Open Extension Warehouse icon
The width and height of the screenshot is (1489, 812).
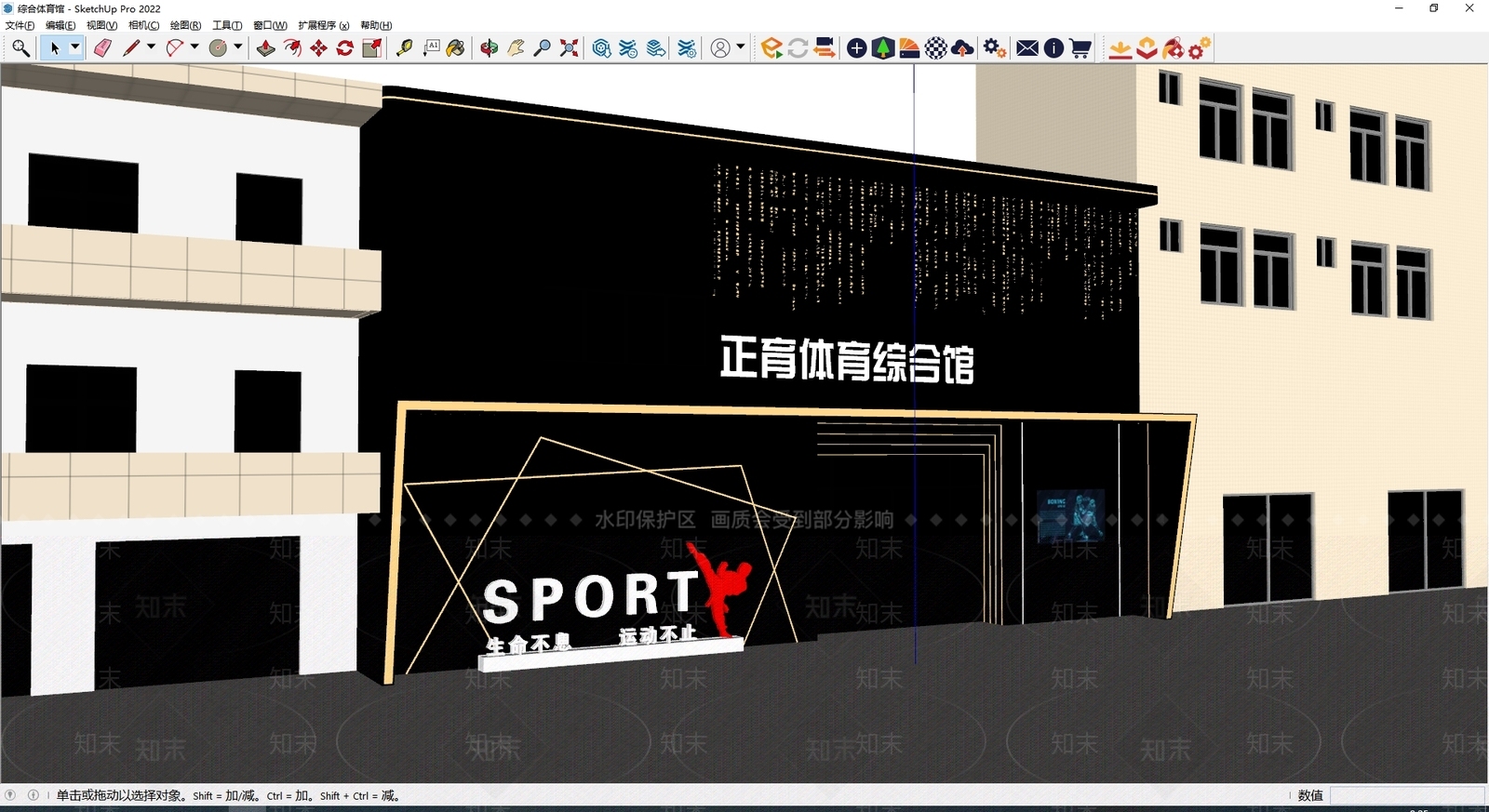[629, 47]
